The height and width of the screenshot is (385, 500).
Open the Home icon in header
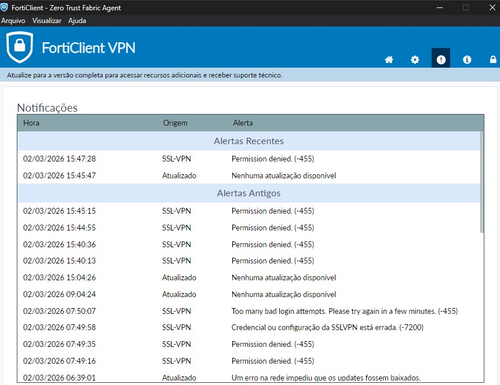click(389, 60)
